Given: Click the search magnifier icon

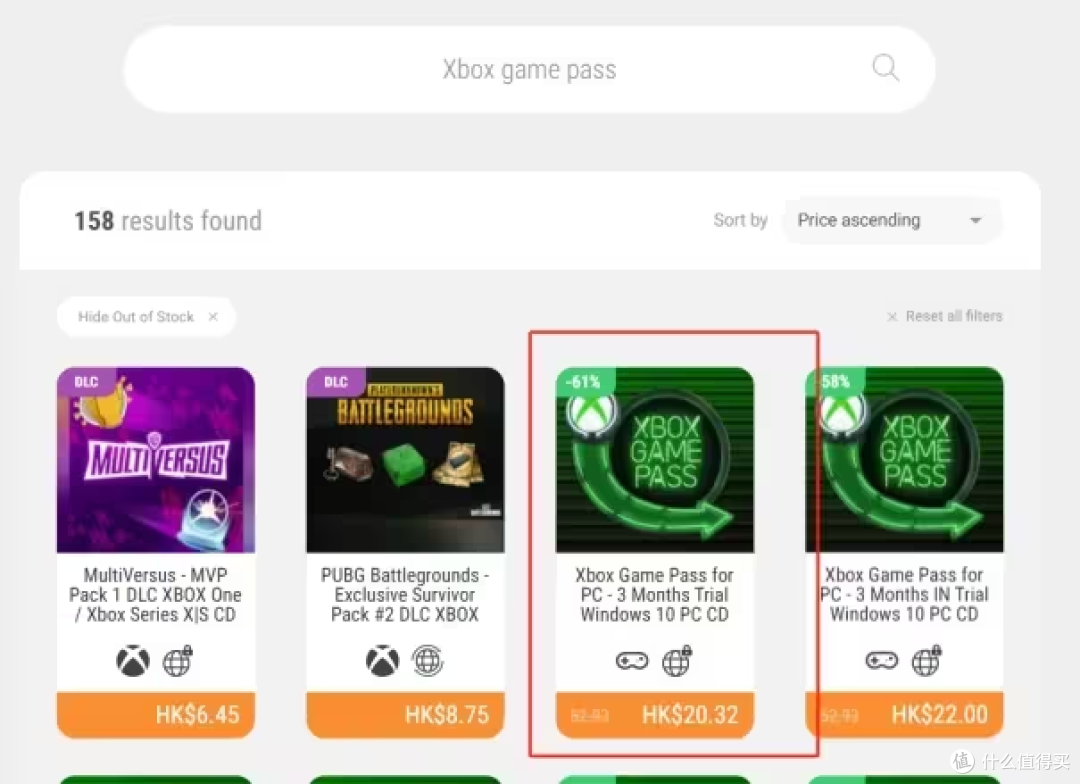Looking at the screenshot, I should tap(884, 67).
